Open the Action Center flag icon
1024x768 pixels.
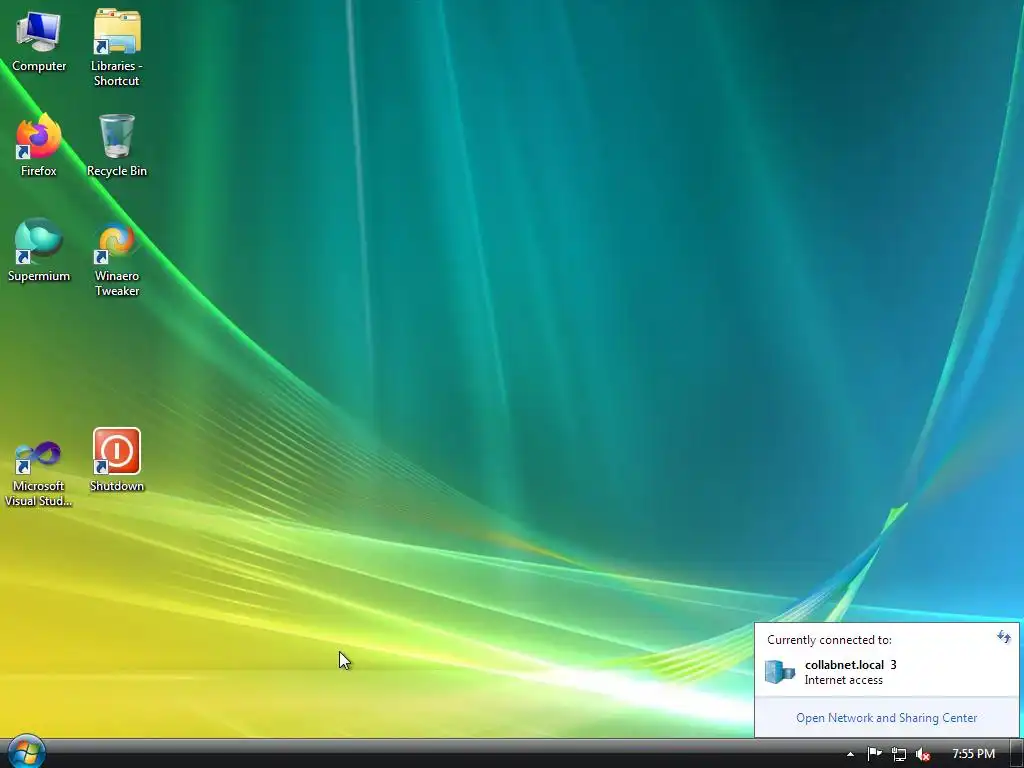pyautogui.click(x=874, y=754)
